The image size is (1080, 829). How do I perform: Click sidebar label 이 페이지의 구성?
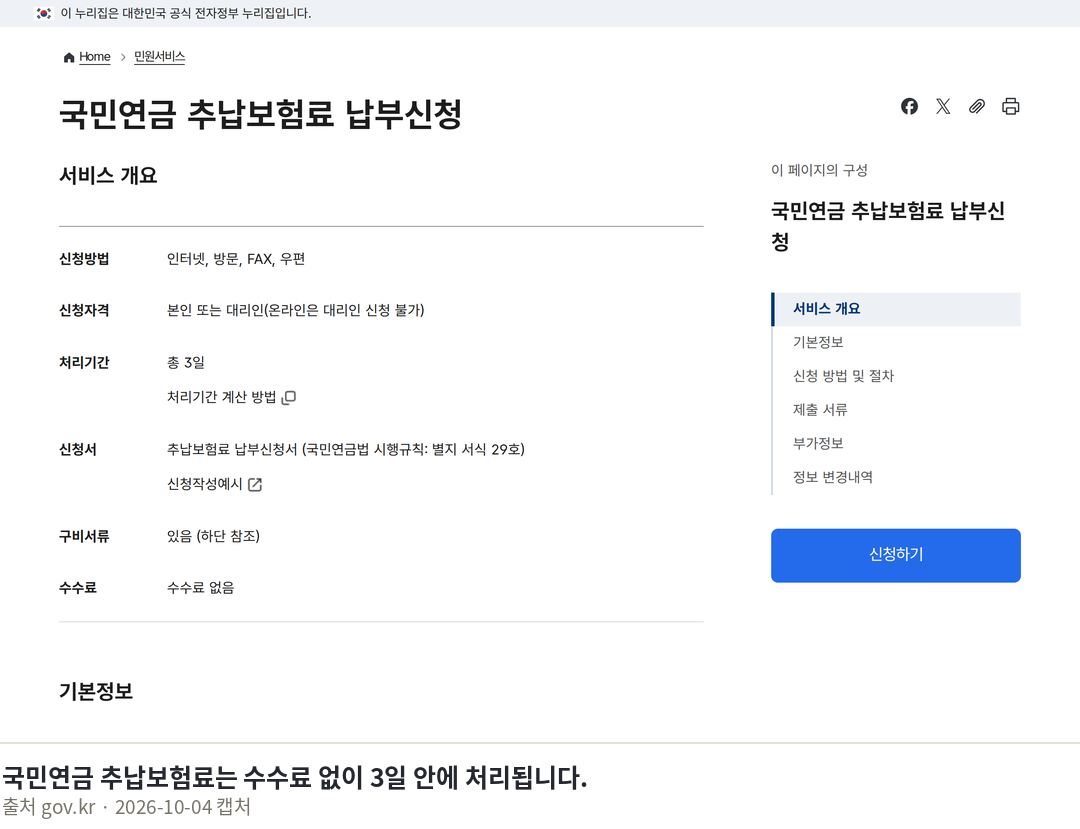pyautogui.click(x=819, y=170)
